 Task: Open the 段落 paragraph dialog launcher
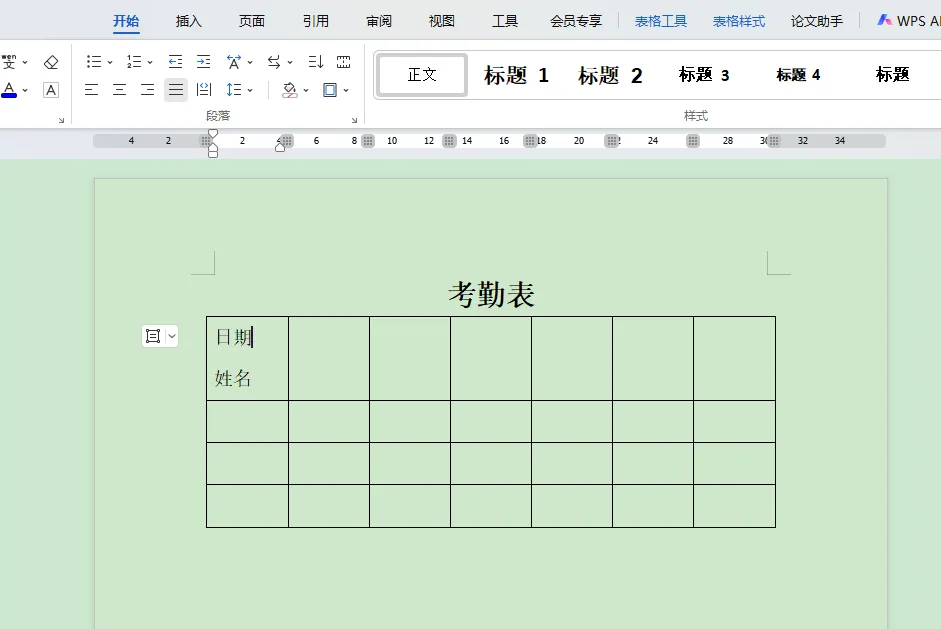(354, 121)
